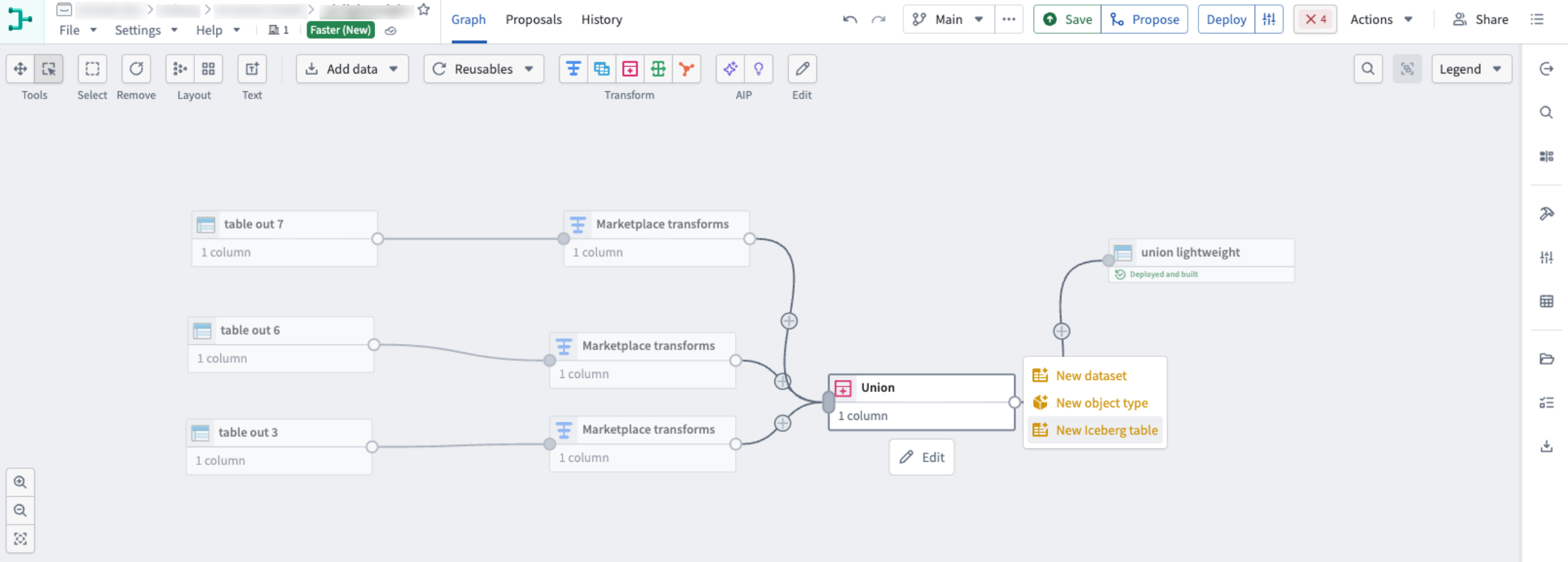Click the red Union icon in the toolbar
Screen dimensions: 1568x562
[x=630, y=69]
